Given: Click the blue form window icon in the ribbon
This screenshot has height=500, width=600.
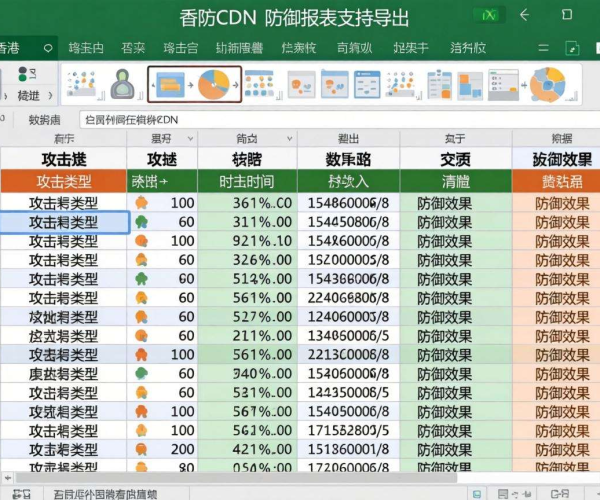Looking at the screenshot, I should pos(367,85).
